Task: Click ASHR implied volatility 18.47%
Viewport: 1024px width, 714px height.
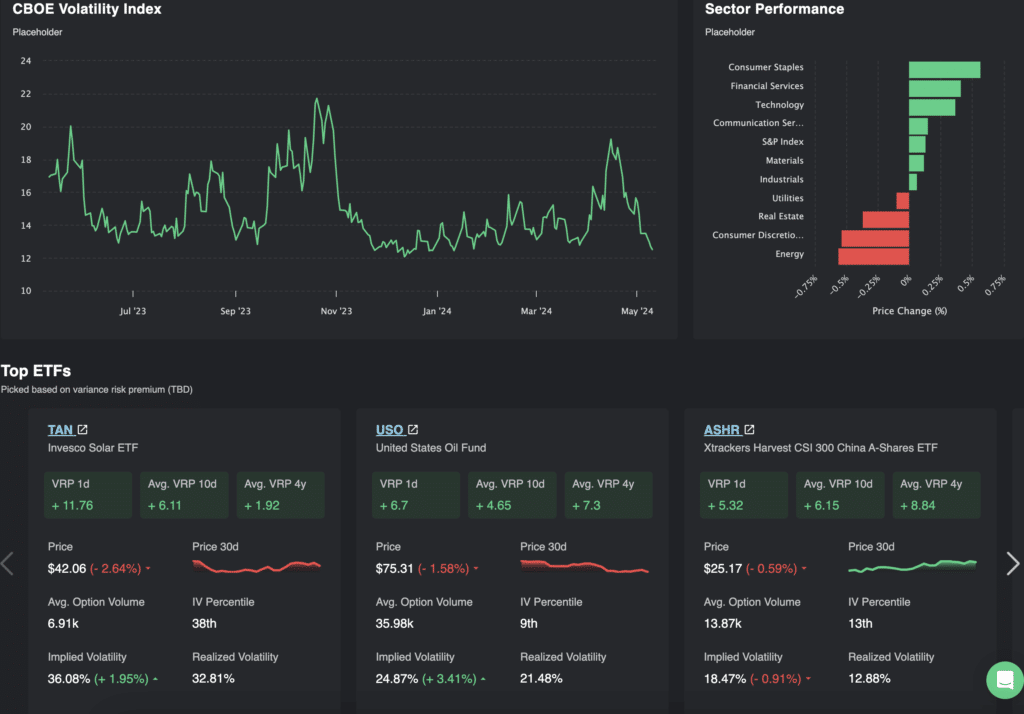Action: coord(725,679)
